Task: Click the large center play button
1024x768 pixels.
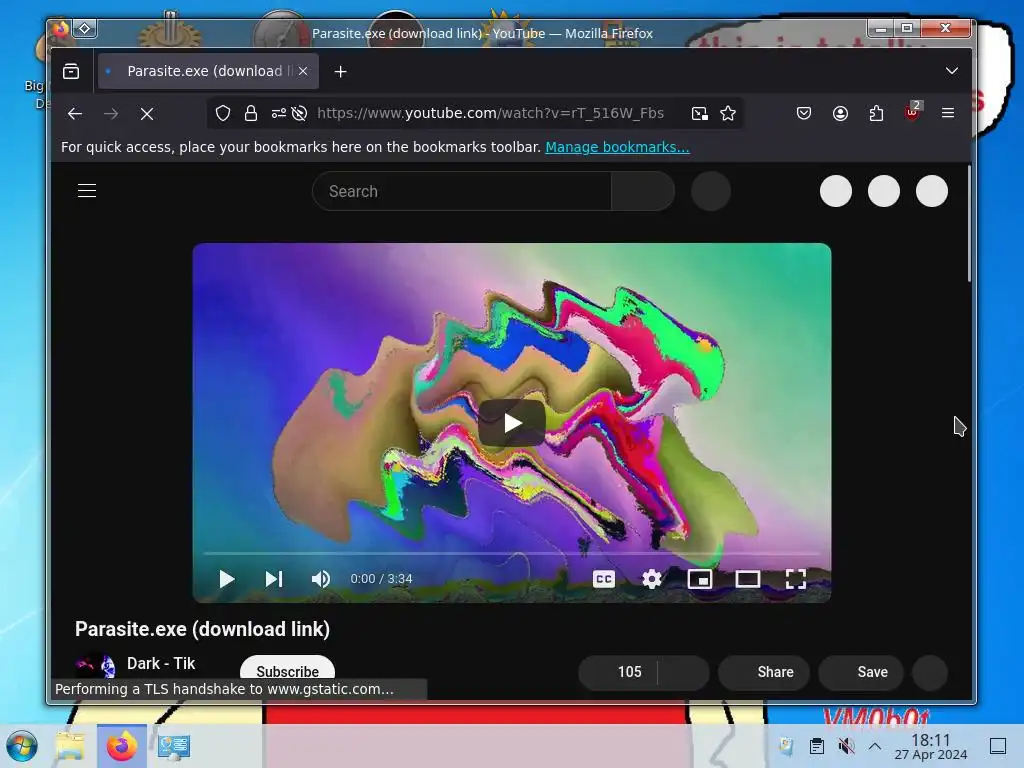Action: tap(512, 423)
